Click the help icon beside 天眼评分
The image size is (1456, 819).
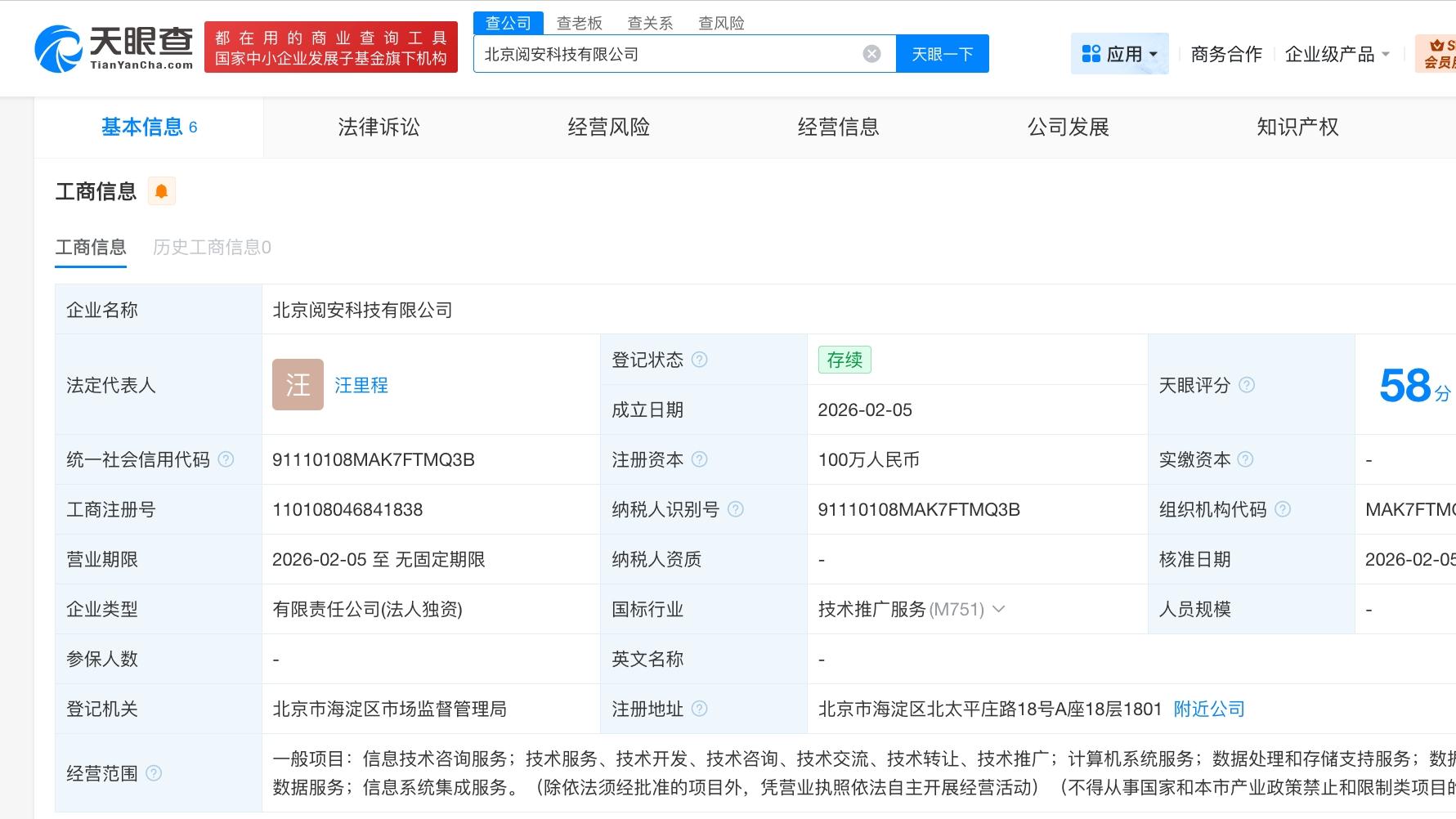point(1246,385)
